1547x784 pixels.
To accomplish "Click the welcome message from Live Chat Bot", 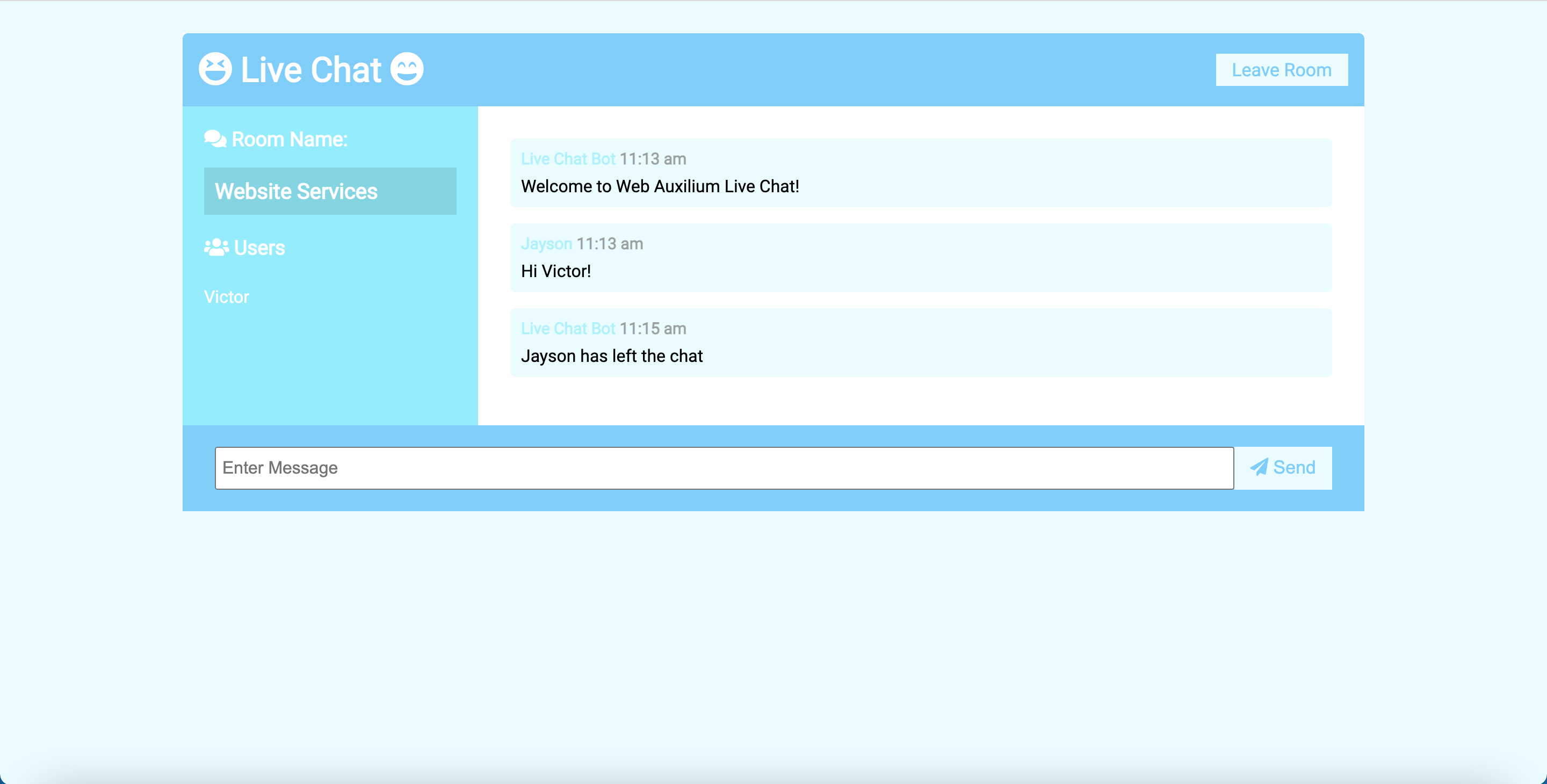I will click(x=660, y=187).
